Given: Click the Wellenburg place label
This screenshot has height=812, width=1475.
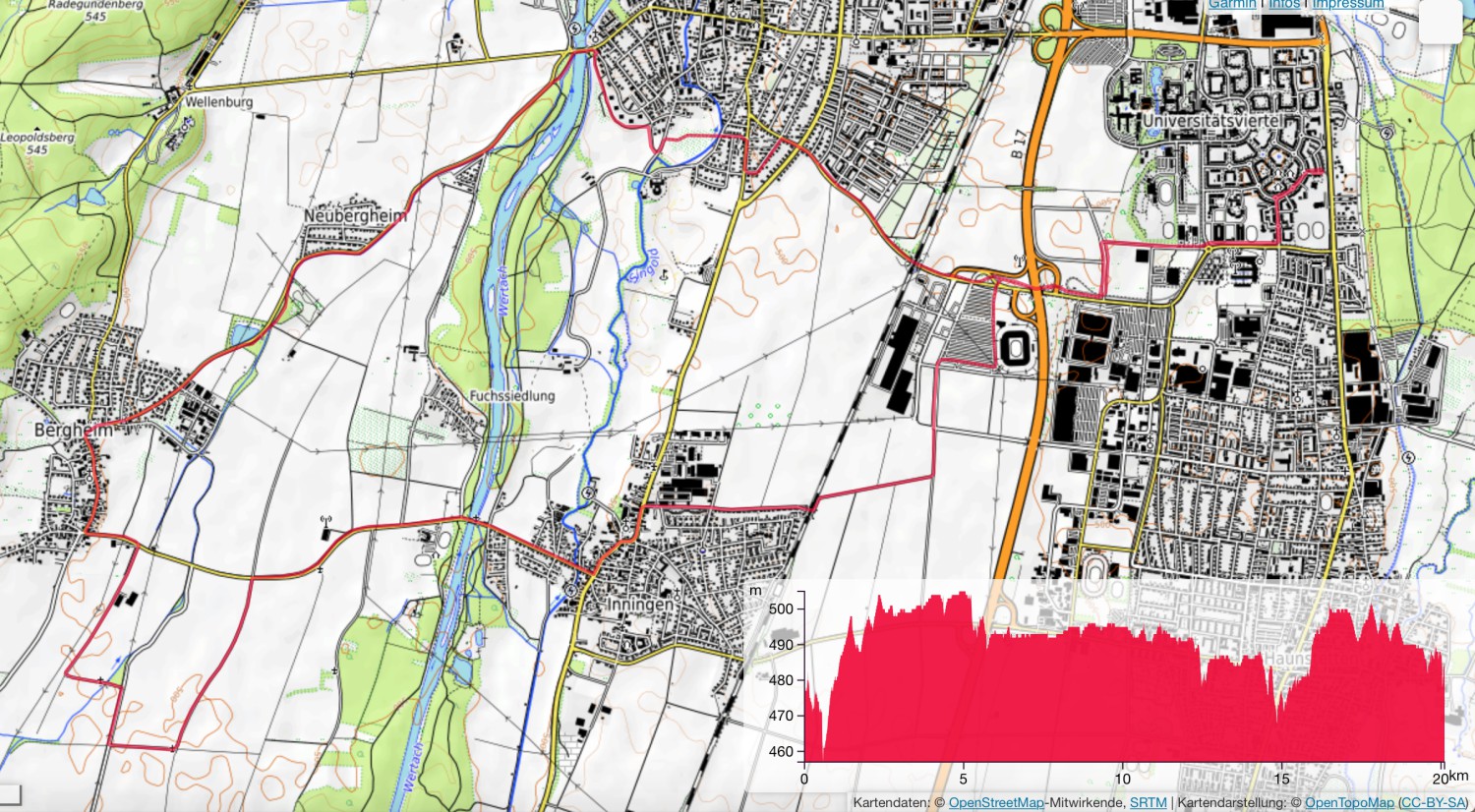Looking at the screenshot, I should point(217,101).
